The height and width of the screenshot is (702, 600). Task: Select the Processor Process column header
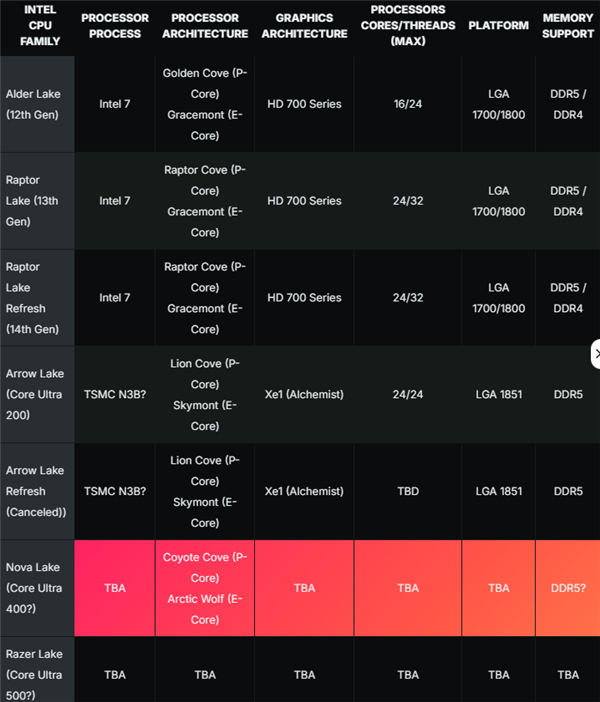click(115, 26)
